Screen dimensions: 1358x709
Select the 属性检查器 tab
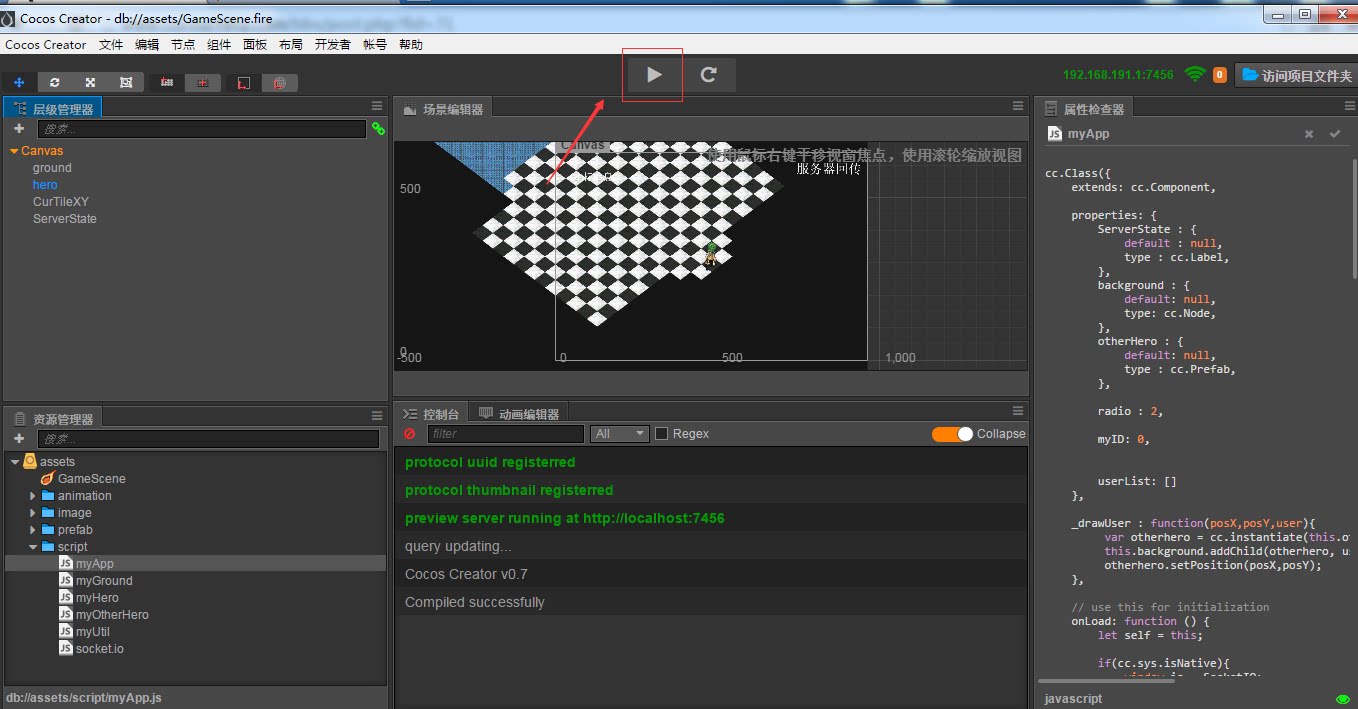tap(1083, 109)
